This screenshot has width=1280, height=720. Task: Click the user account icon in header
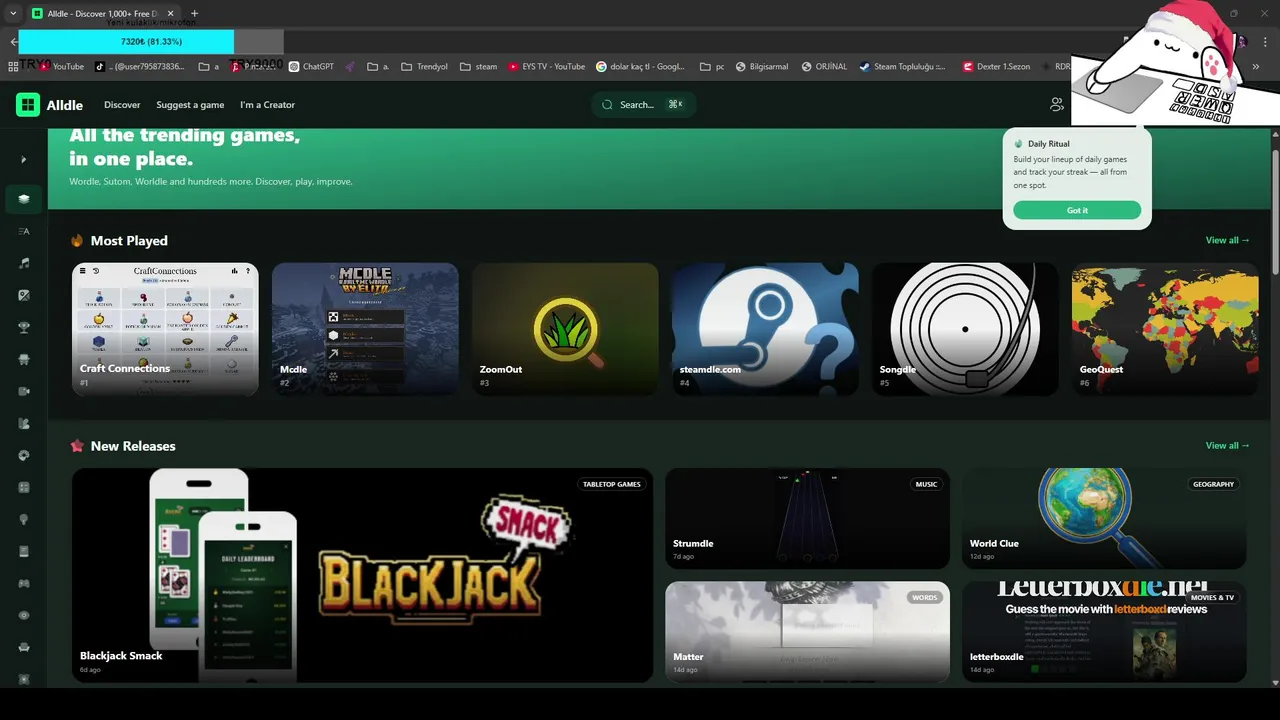click(x=1056, y=104)
